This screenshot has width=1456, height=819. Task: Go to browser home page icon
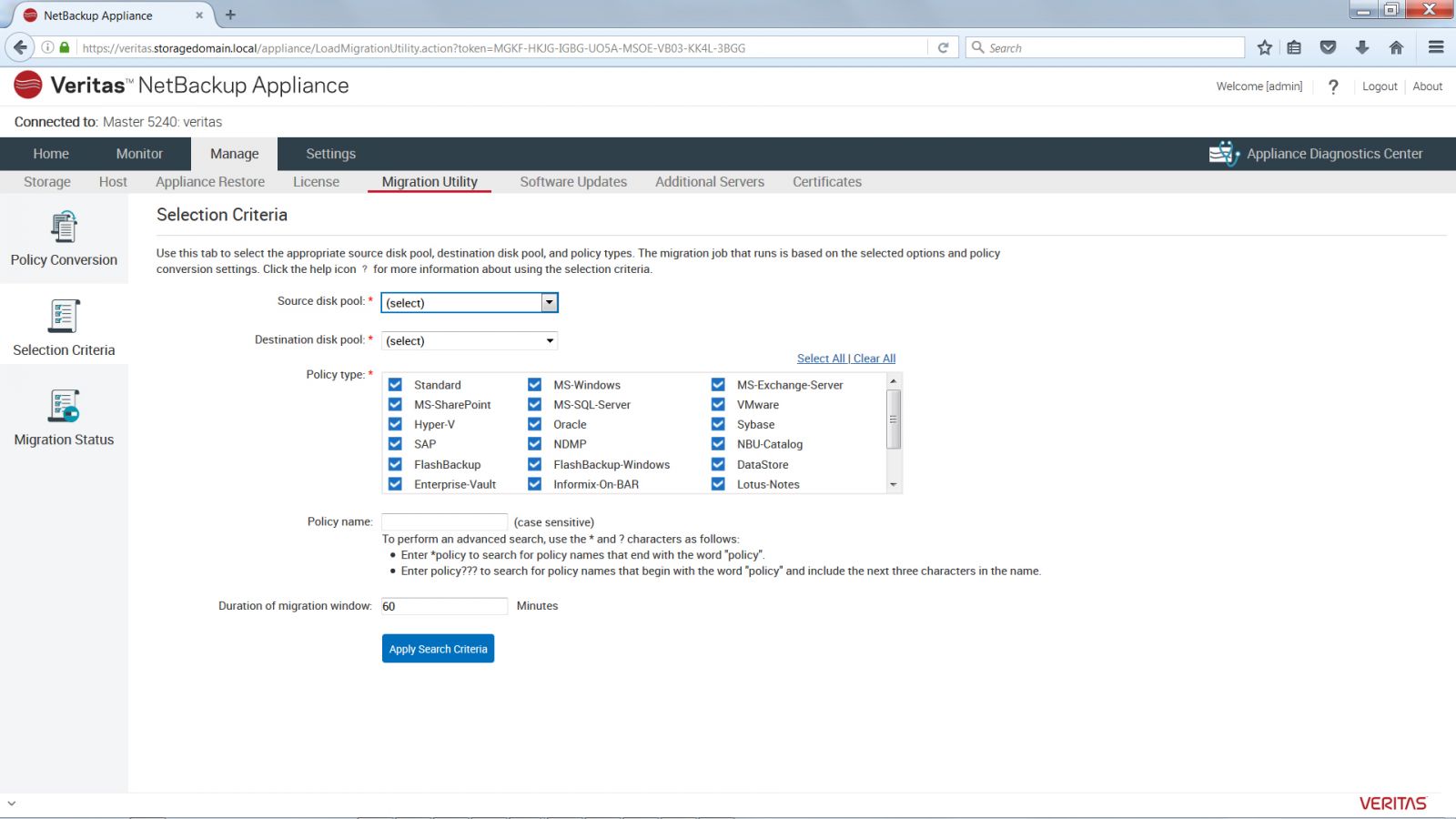click(1396, 47)
